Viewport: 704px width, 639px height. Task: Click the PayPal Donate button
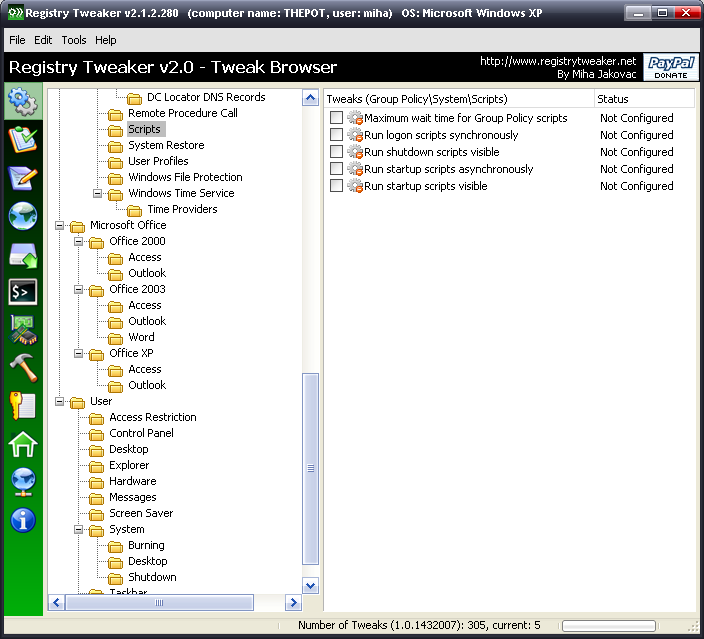click(x=671, y=67)
